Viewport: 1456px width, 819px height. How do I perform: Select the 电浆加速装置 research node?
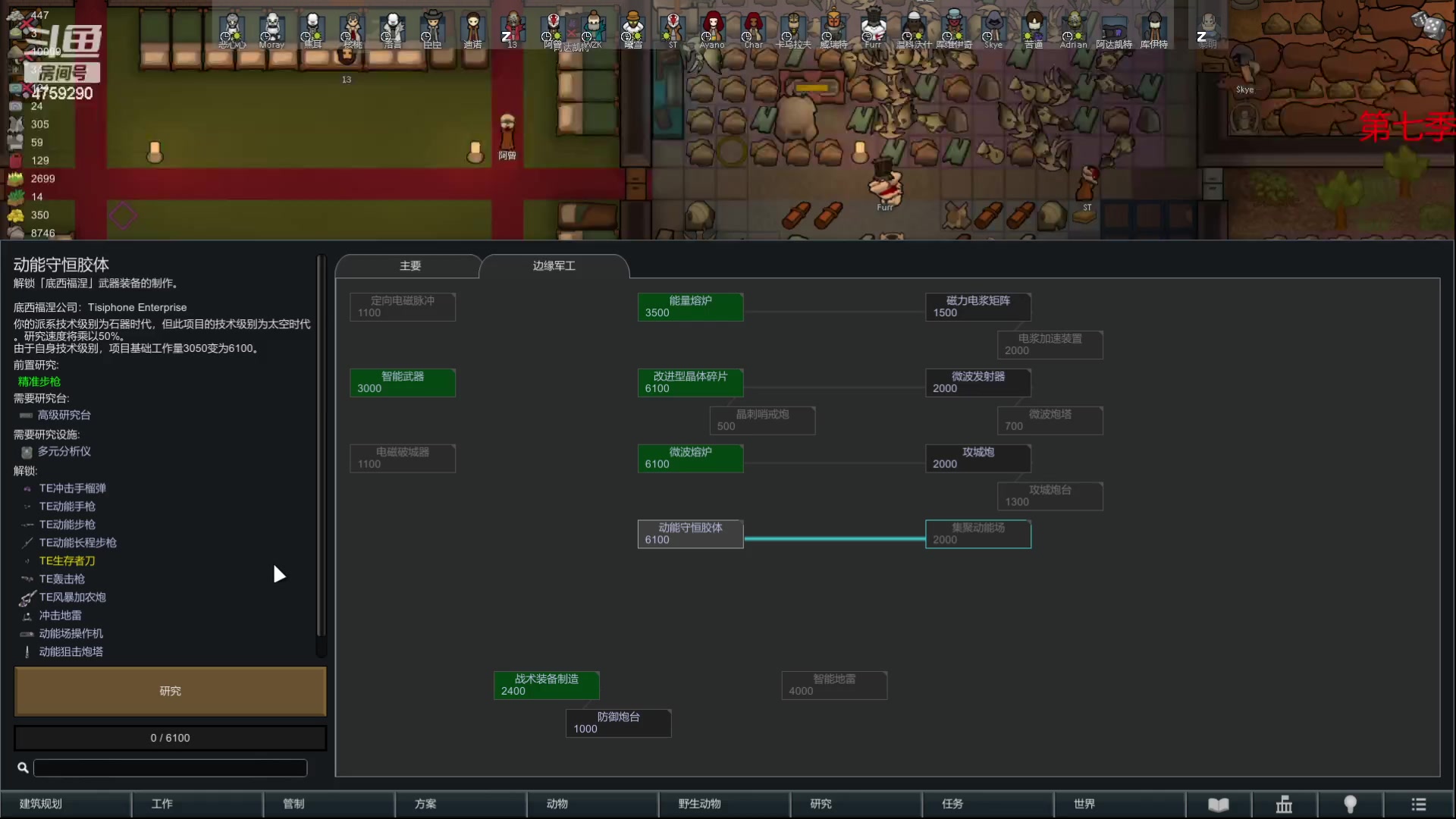pyautogui.click(x=1050, y=345)
